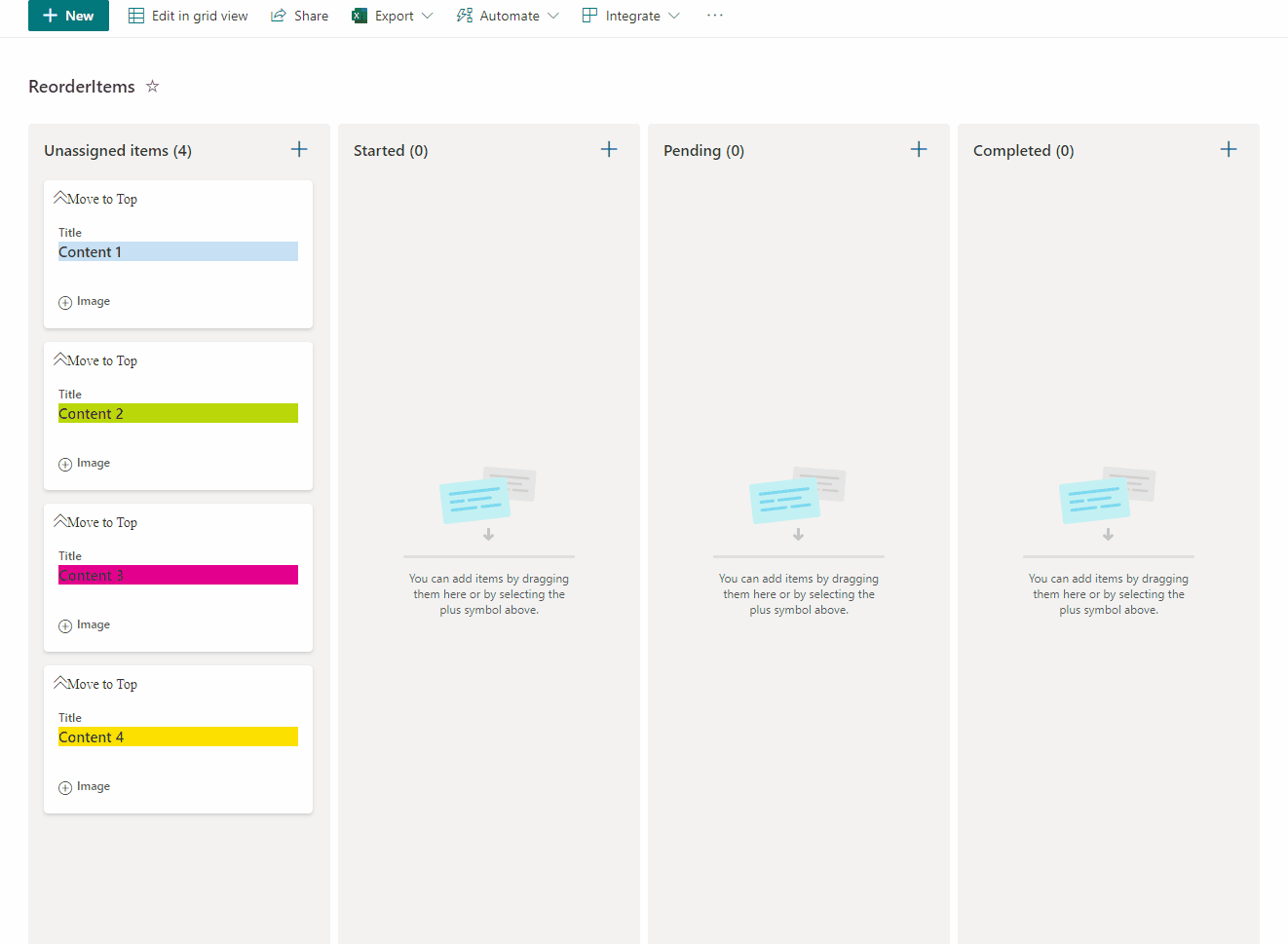Move Content 3 card to top

pos(95,522)
